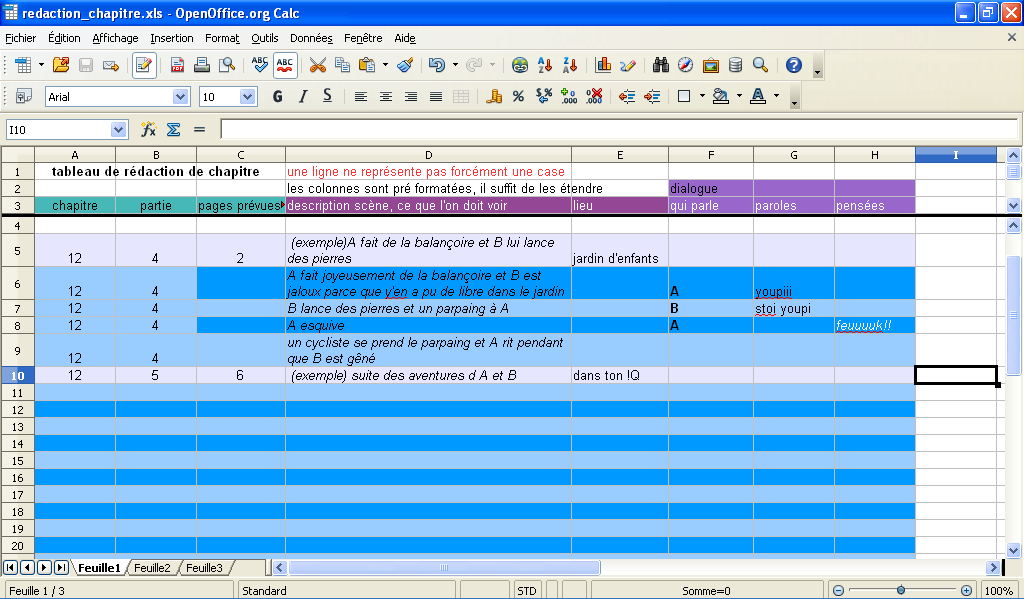This screenshot has height=599, width=1024.
Task: Open the Insertion menu
Action: pyautogui.click(x=172, y=38)
